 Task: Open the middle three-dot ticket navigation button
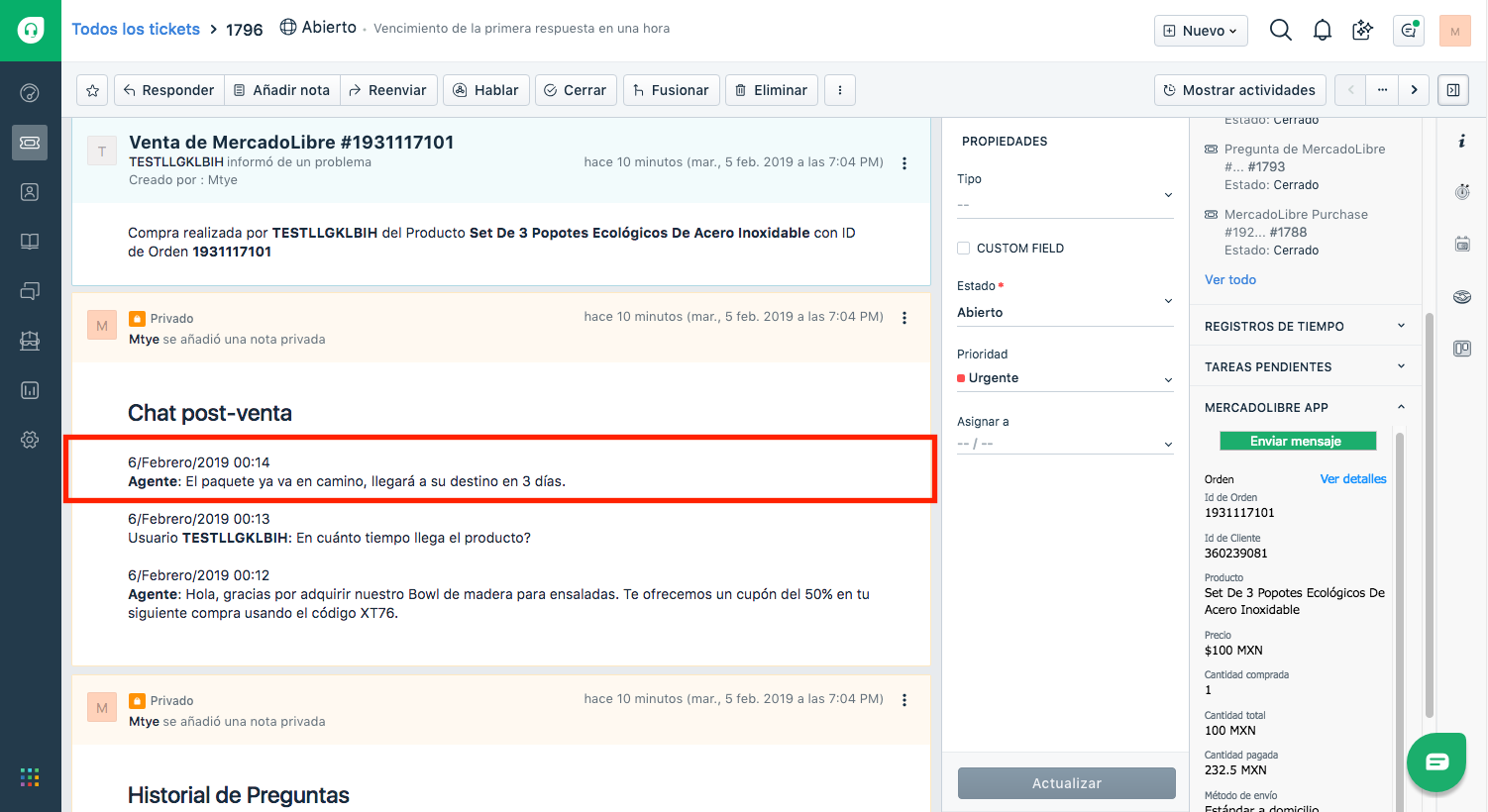point(1382,90)
